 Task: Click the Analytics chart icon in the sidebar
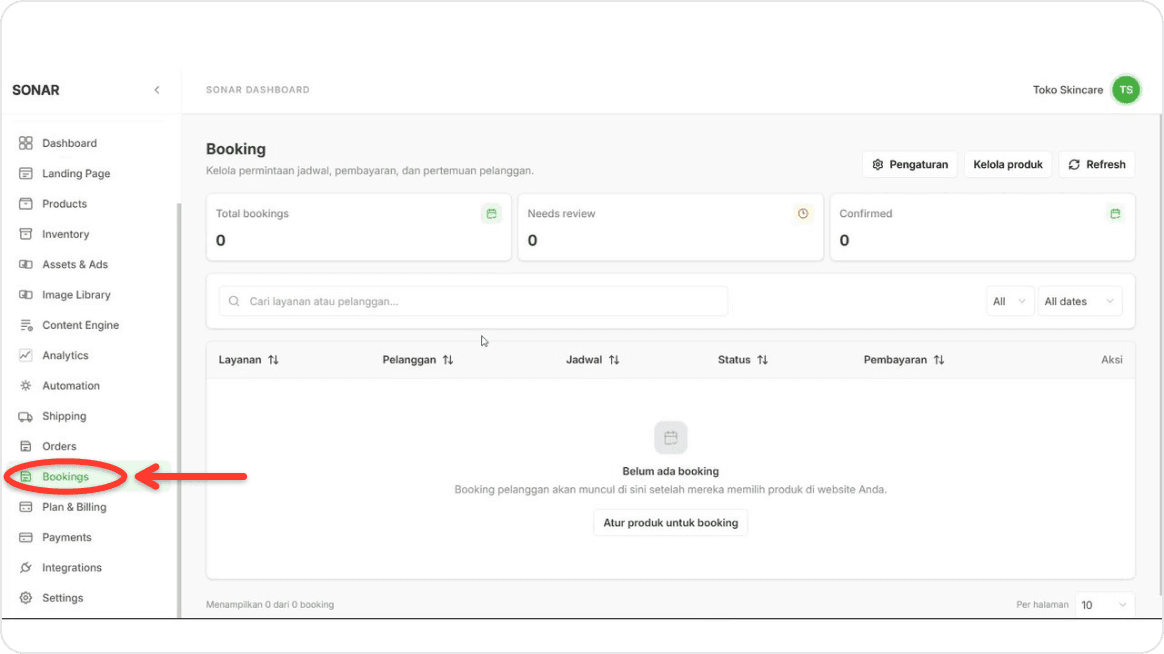[26, 355]
